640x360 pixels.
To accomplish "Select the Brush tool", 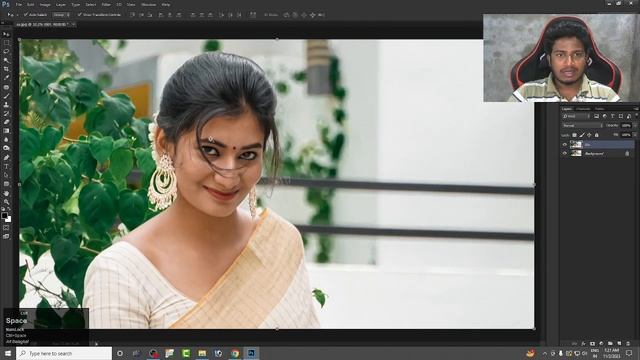I will [x=6, y=96].
